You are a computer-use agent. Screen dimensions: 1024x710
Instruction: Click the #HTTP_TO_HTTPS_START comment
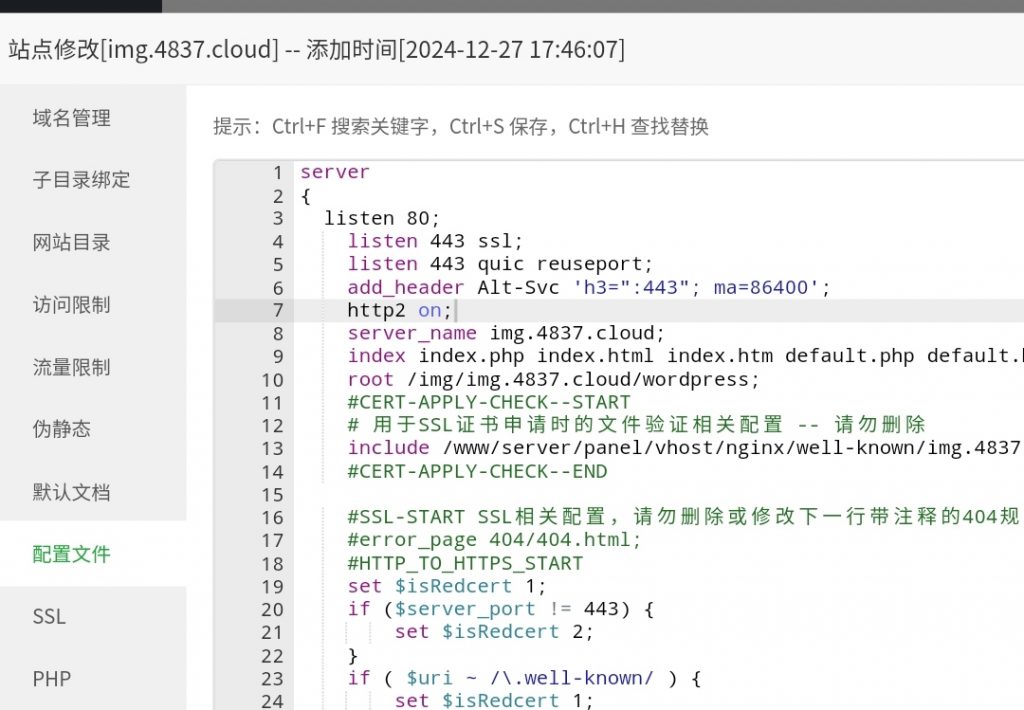click(465, 563)
